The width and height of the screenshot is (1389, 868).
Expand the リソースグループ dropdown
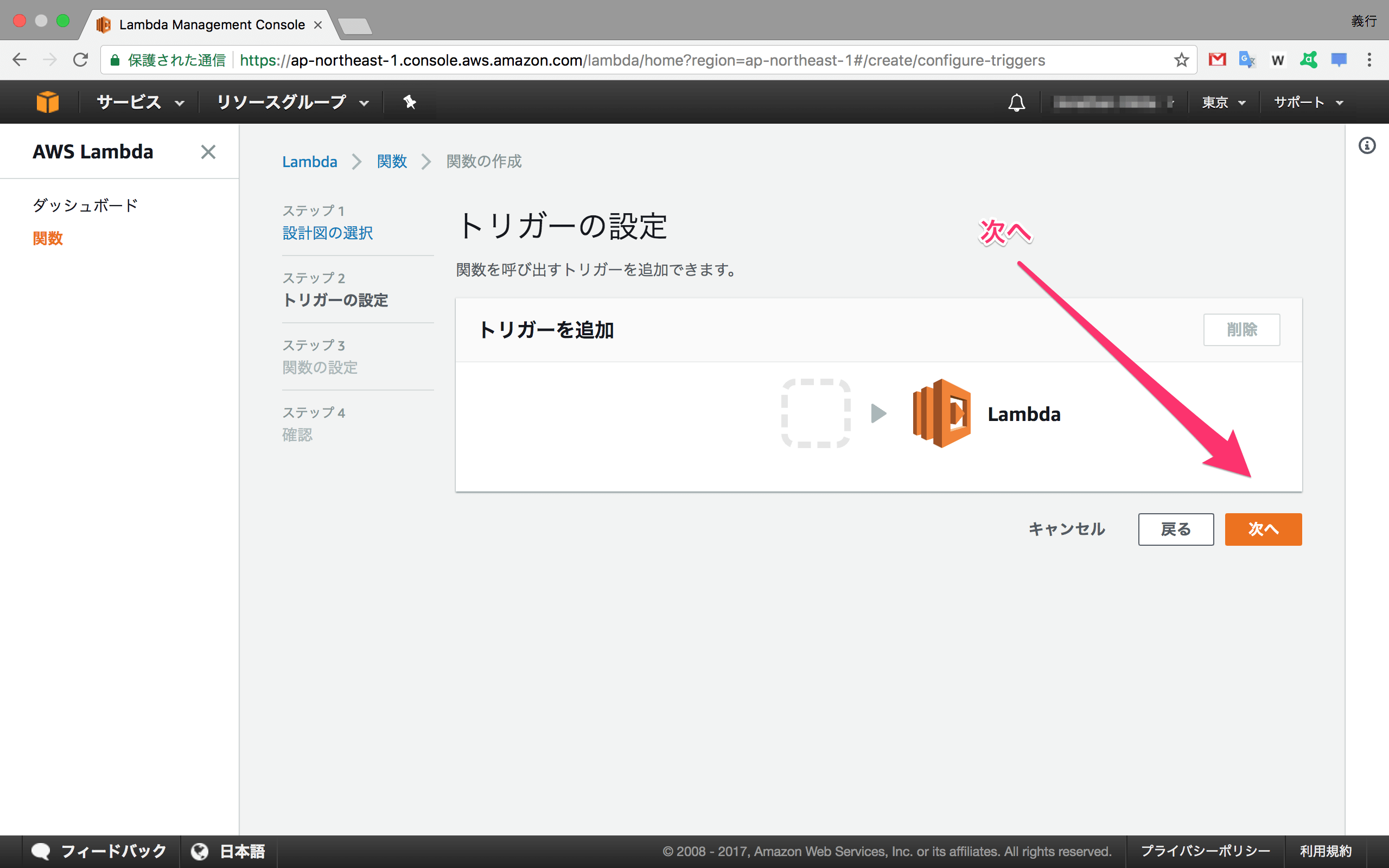(x=292, y=102)
